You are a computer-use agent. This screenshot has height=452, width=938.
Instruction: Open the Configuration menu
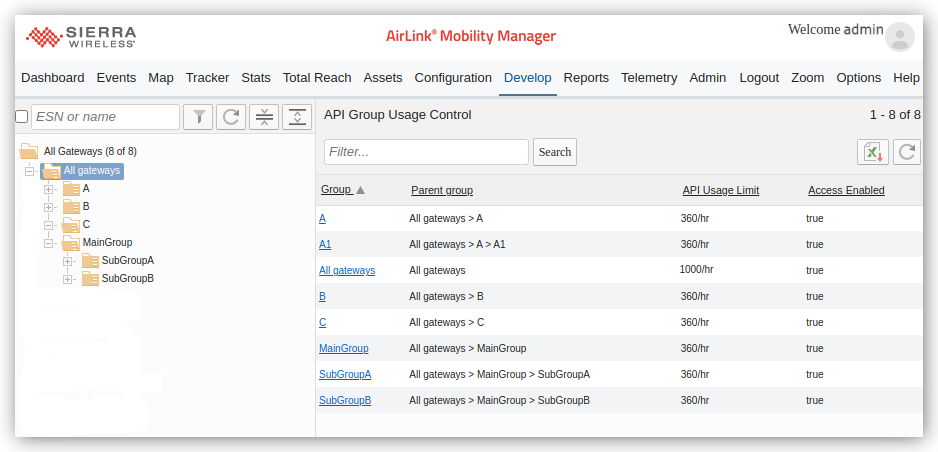point(453,78)
